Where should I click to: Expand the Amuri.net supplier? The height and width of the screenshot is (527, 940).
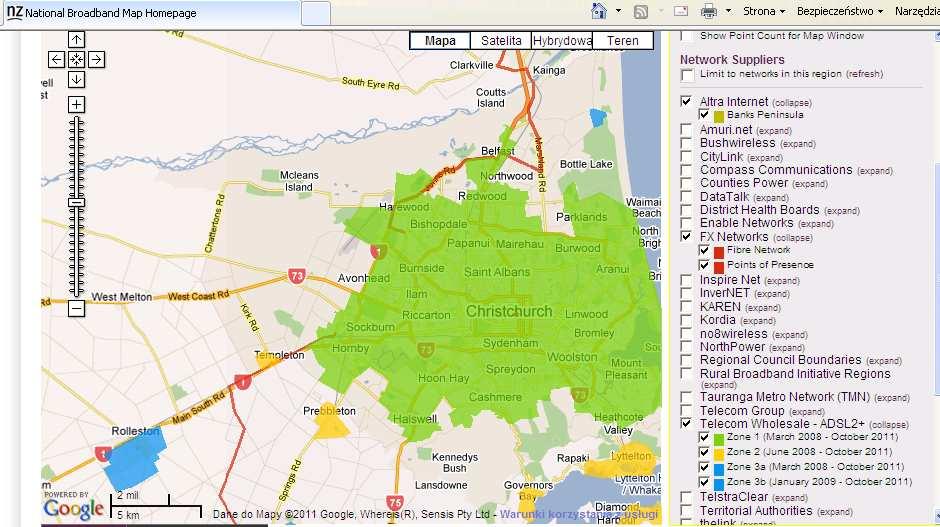pos(774,131)
